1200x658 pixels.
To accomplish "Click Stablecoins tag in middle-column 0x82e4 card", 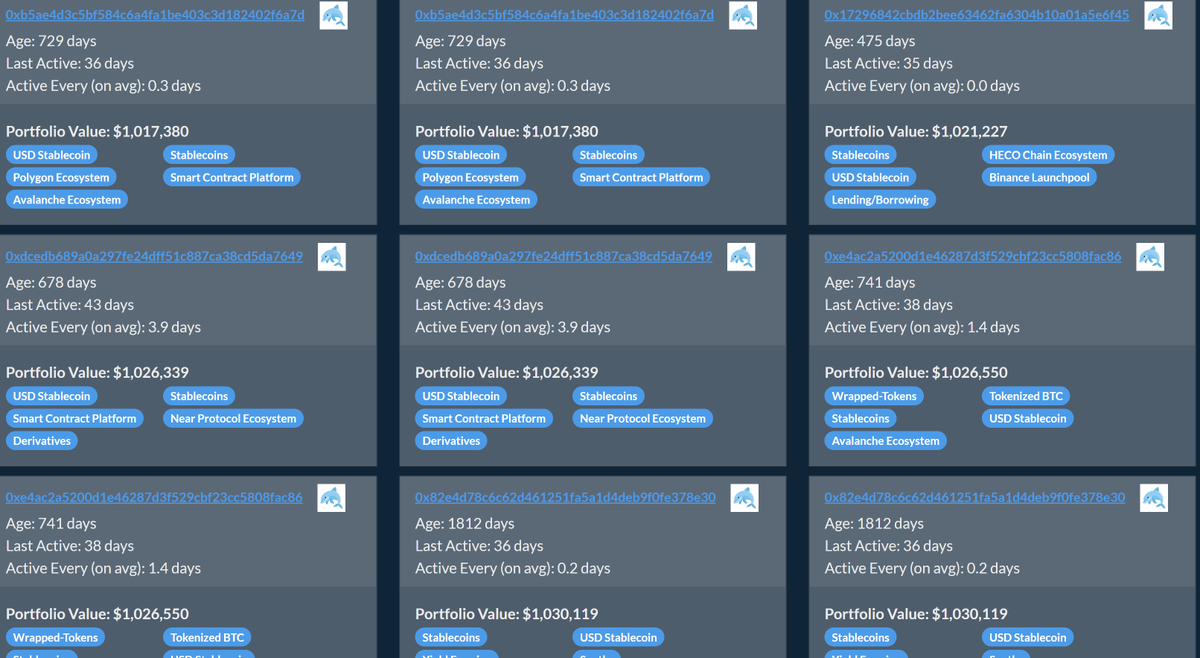I will click(451, 637).
